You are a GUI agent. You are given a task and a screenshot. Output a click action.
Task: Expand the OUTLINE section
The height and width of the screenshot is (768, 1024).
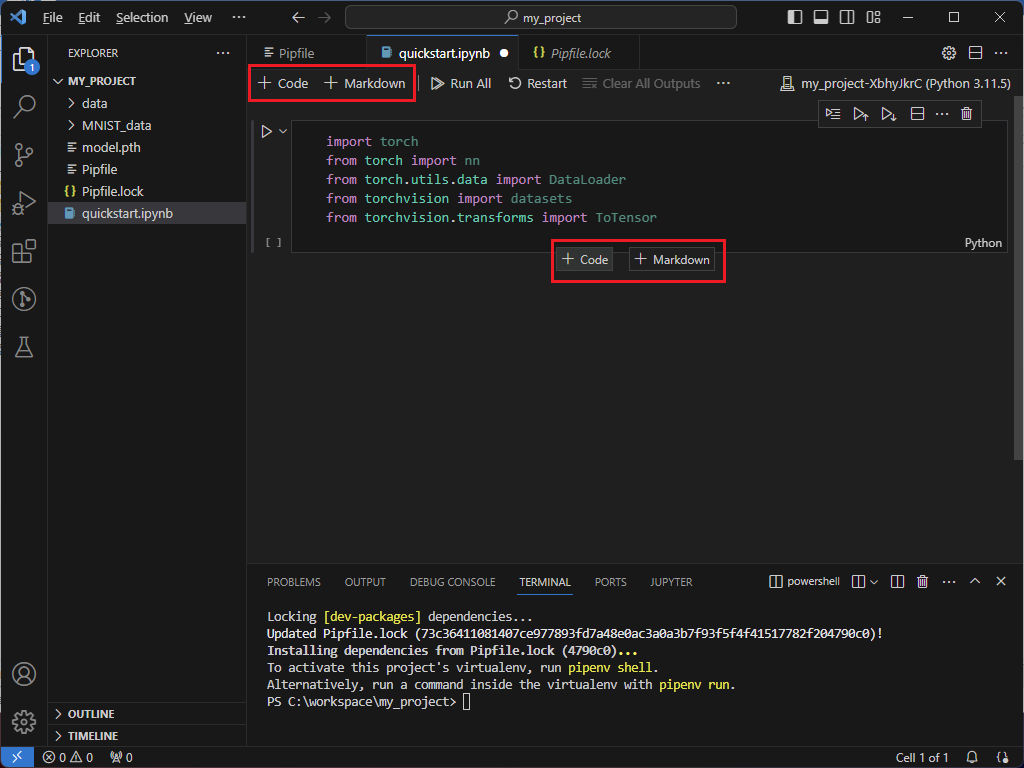(x=148, y=714)
